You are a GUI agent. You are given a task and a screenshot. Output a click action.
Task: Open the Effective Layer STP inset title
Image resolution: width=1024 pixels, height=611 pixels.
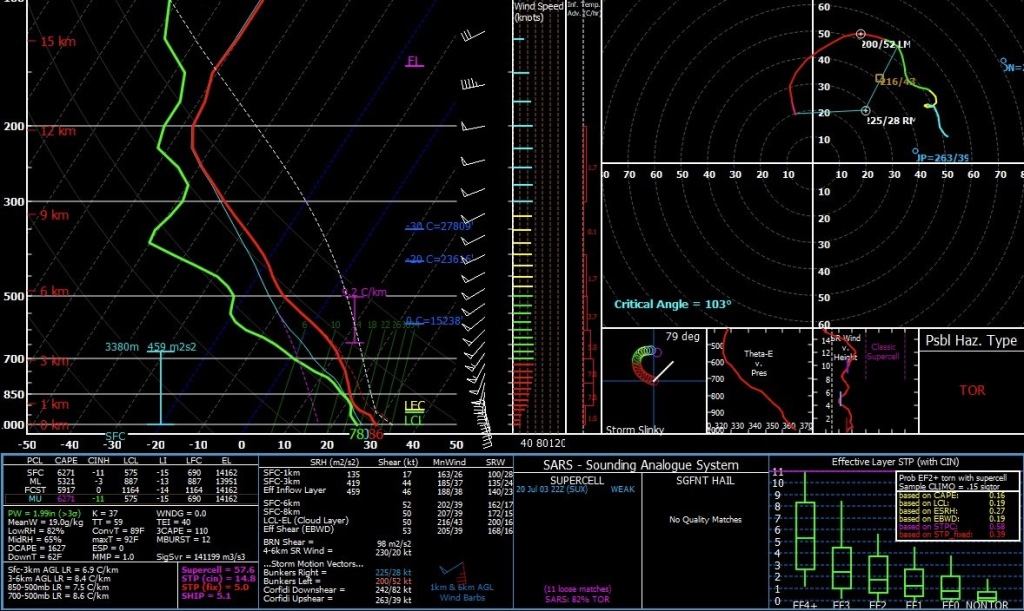pos(896,462)
